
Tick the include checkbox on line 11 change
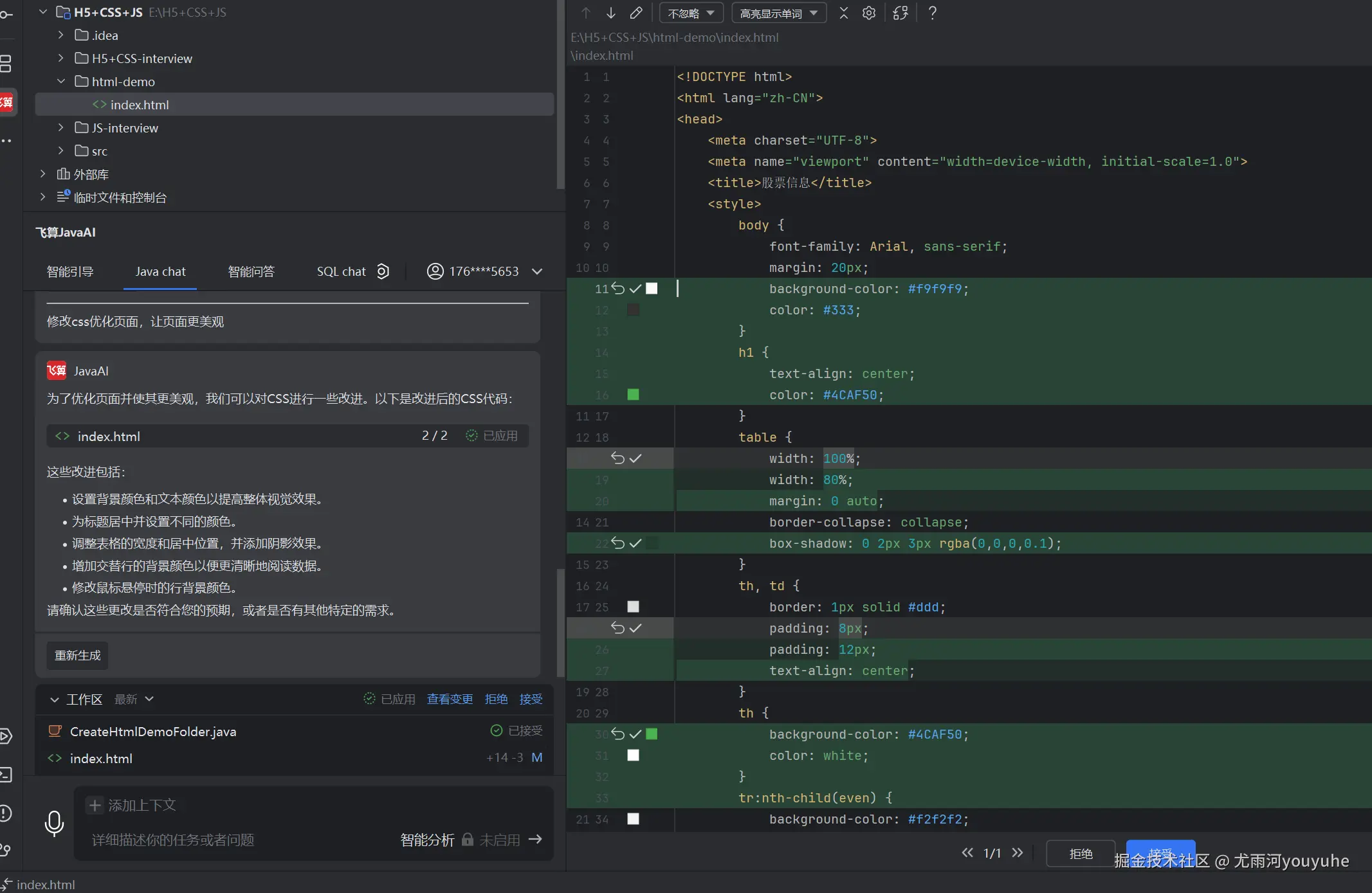point(652,289)
